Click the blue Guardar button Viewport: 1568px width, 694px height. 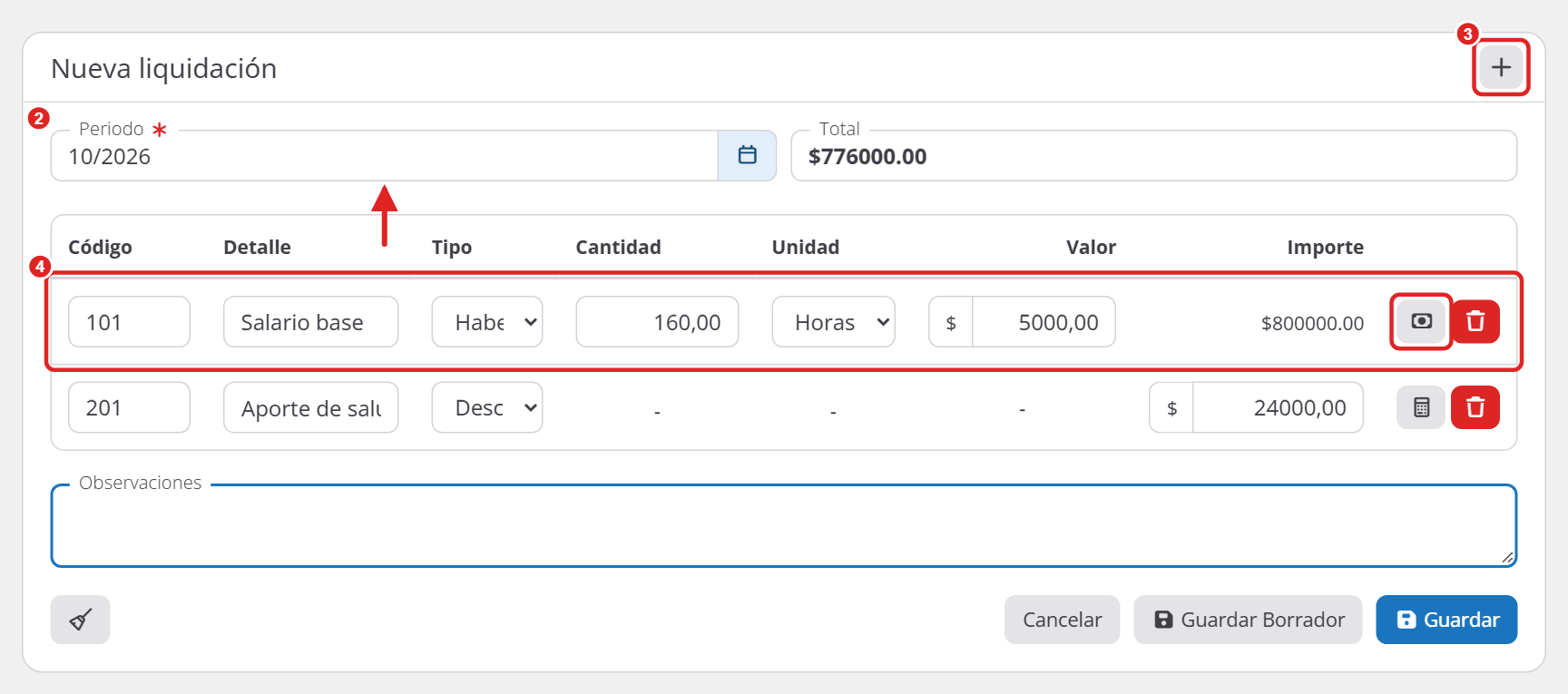1446,620
